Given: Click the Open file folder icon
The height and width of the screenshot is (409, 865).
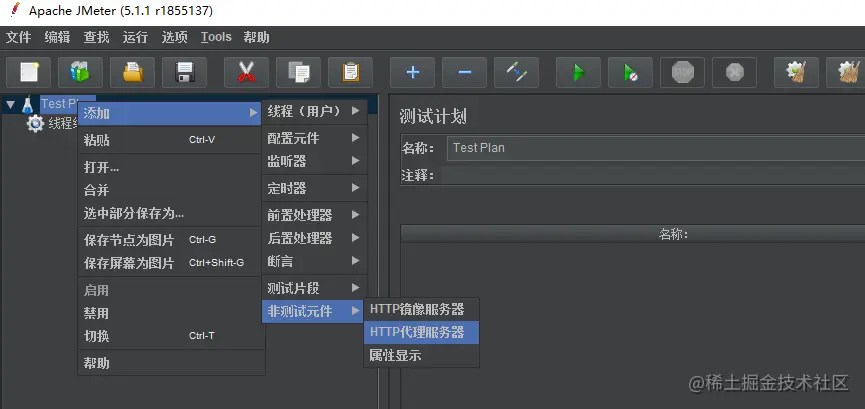Looking at the screenshot, I should pos(132,72).
